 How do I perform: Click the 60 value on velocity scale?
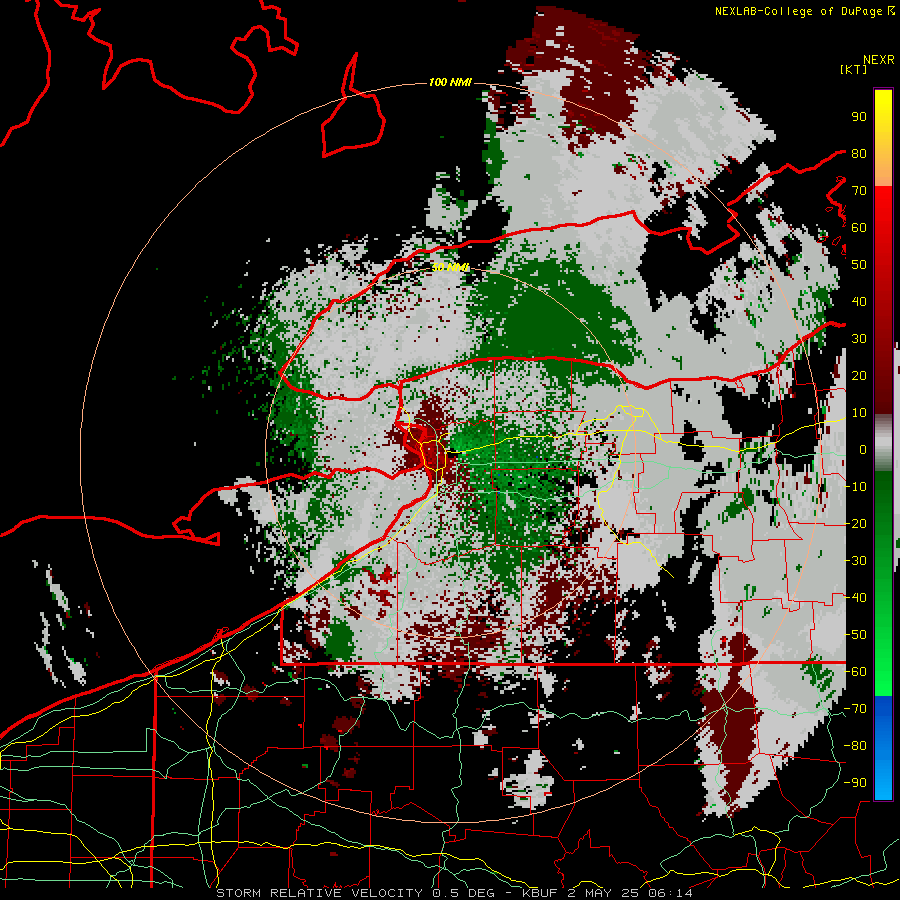tap(859, 227)
